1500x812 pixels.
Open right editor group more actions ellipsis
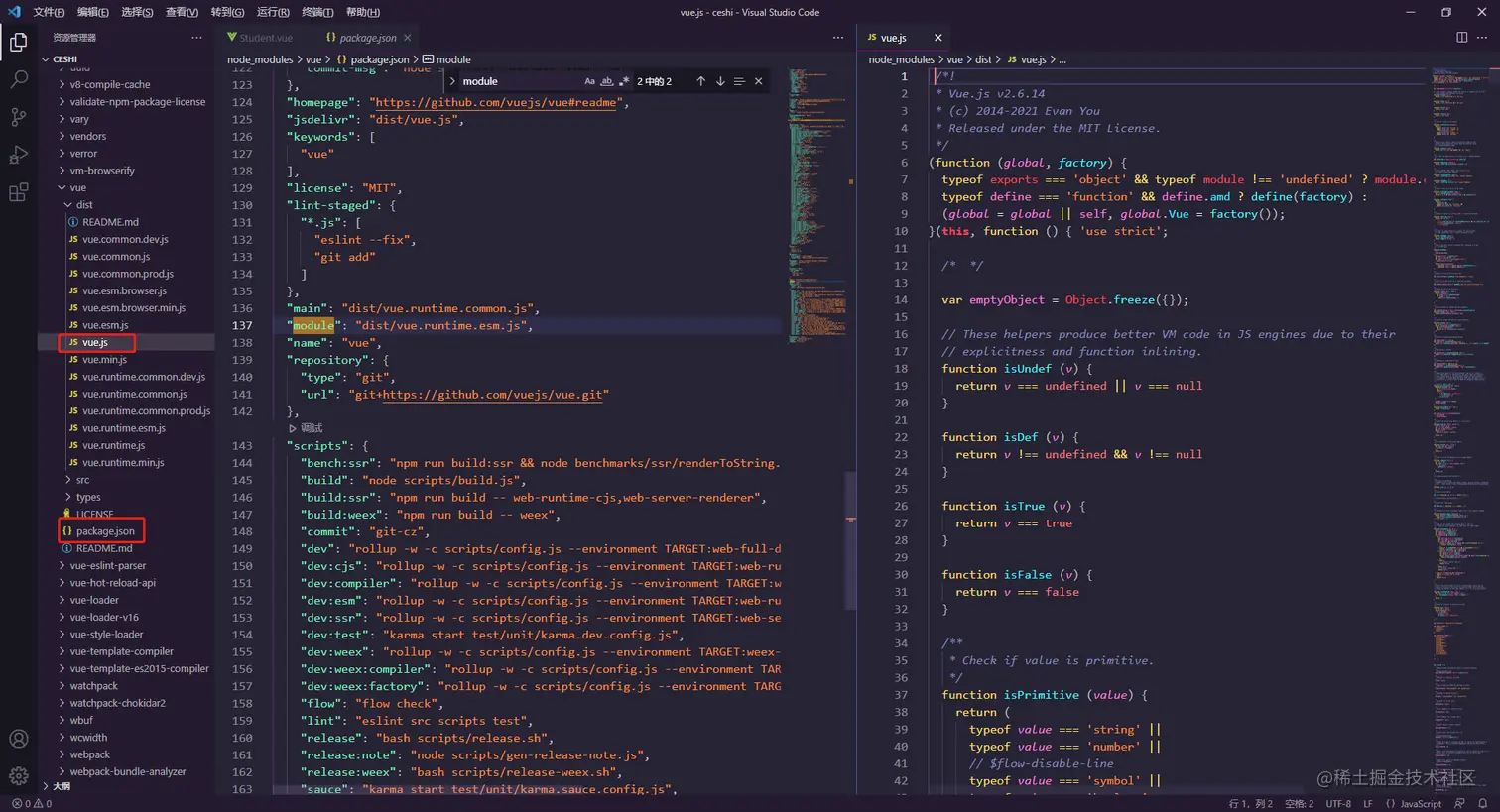coord(1482,38)
